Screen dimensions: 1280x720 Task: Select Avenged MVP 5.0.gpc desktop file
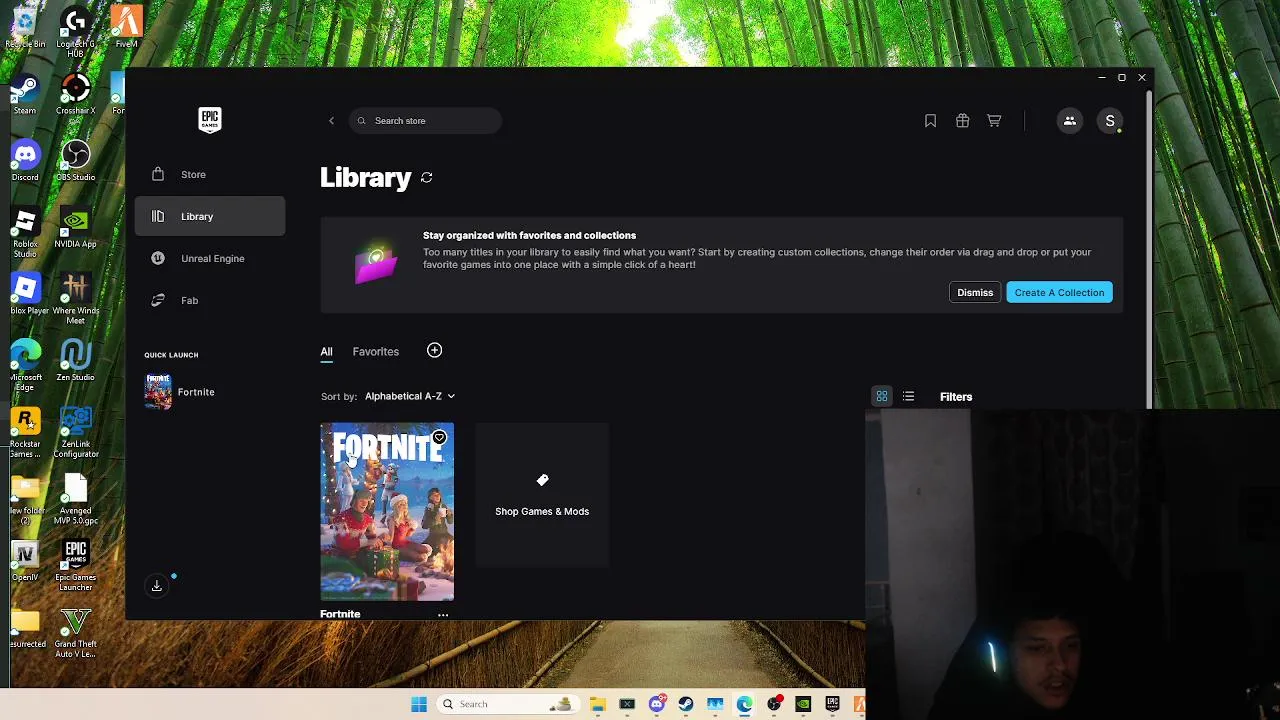click(x=76, y=500)
